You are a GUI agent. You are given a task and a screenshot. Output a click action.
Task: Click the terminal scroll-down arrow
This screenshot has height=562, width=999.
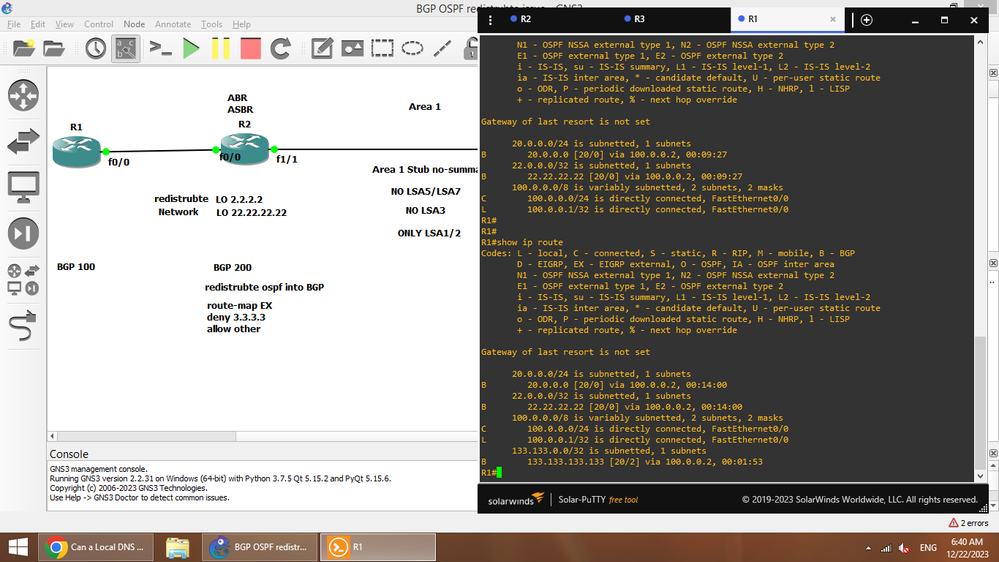coord(980,476)
